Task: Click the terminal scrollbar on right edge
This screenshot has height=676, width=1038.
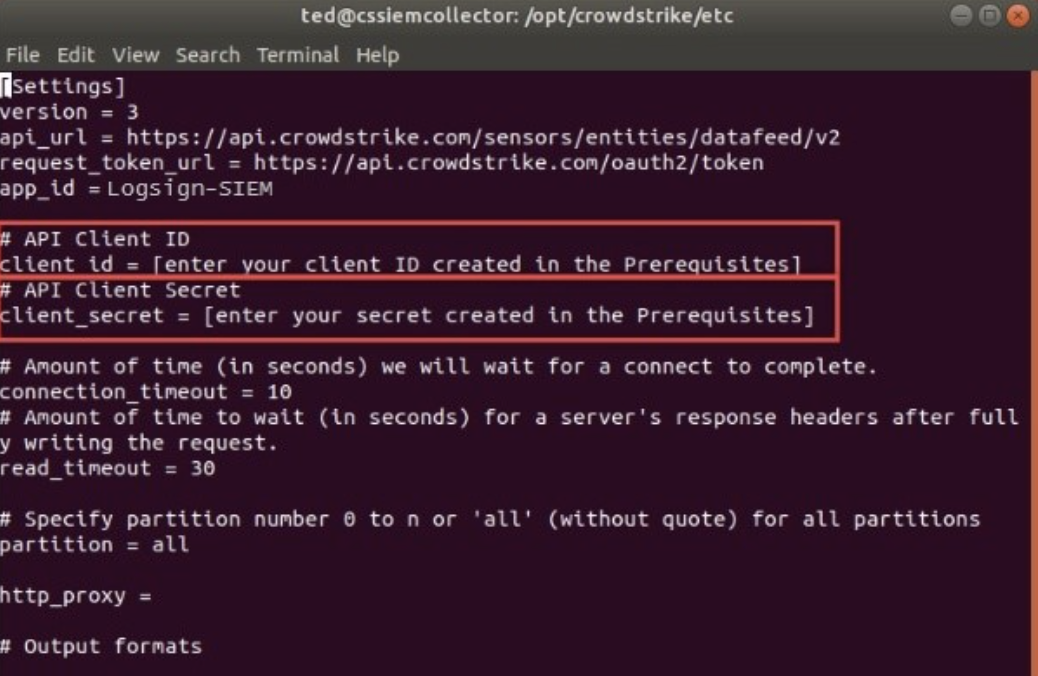Action: [x=1034, y=373]
